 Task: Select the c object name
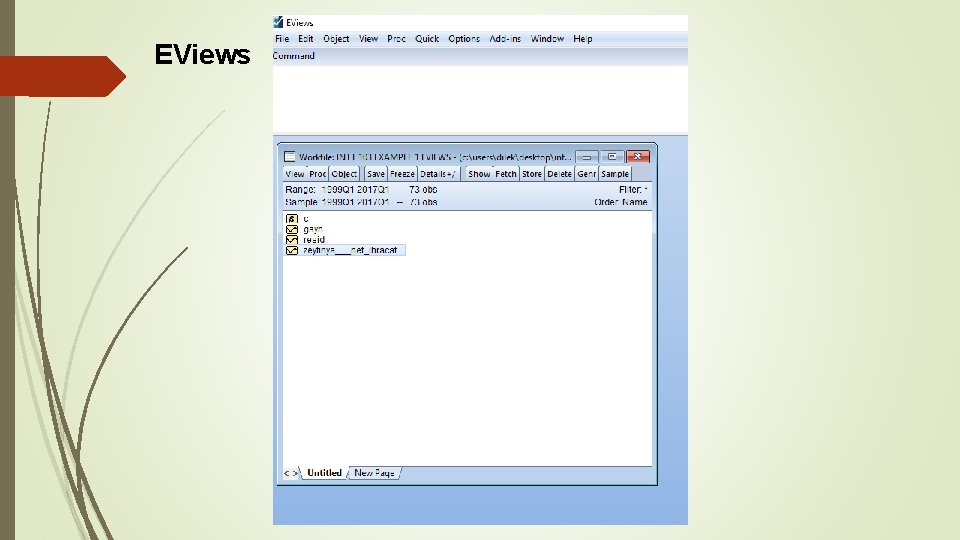tap(306, 219)
